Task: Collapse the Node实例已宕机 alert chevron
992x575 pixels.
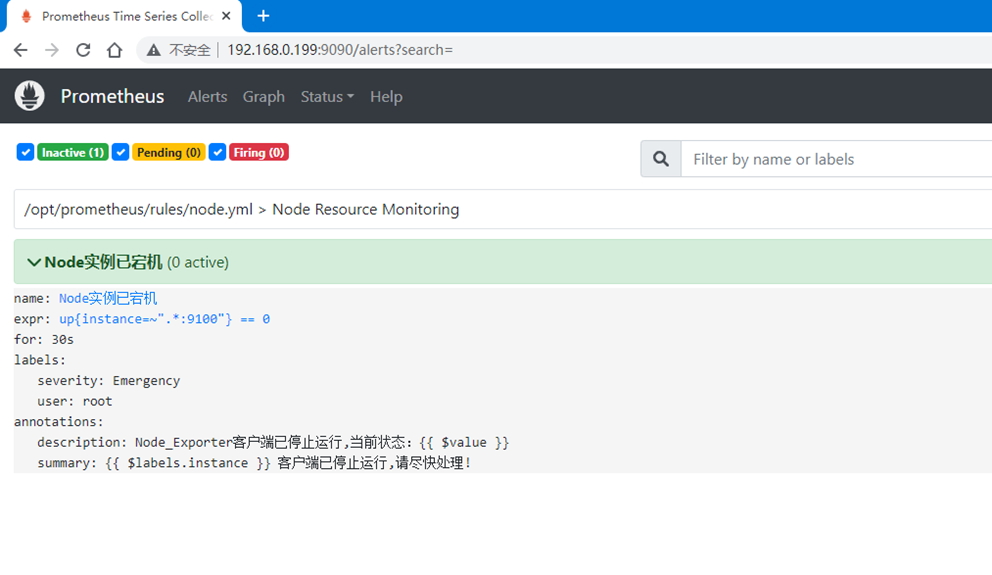Action: pyautogui.click(x=34, y=262)
